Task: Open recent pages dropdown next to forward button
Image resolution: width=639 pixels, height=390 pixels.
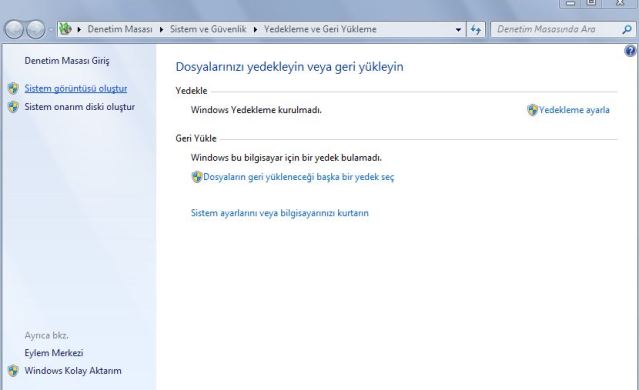Action: click(x=51, y=29)
